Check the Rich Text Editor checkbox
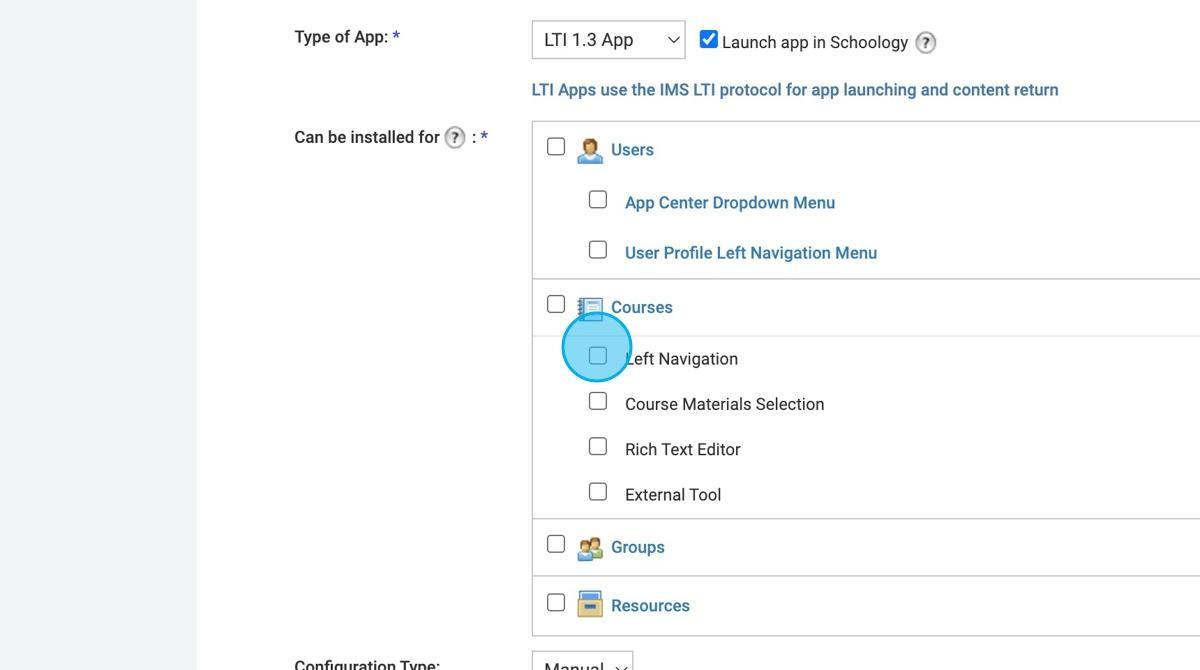The width and height of the screenshot is (1200, 670). point(598,445)
